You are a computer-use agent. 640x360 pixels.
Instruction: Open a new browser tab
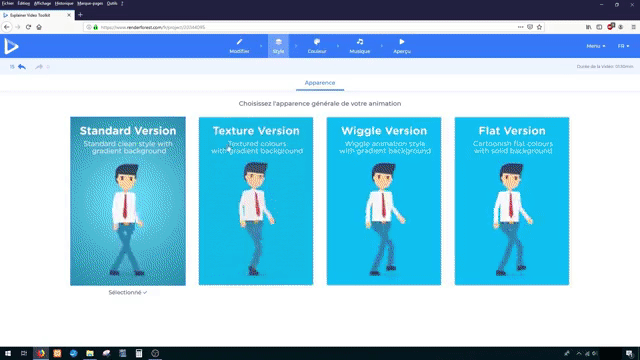coord(80,15)
